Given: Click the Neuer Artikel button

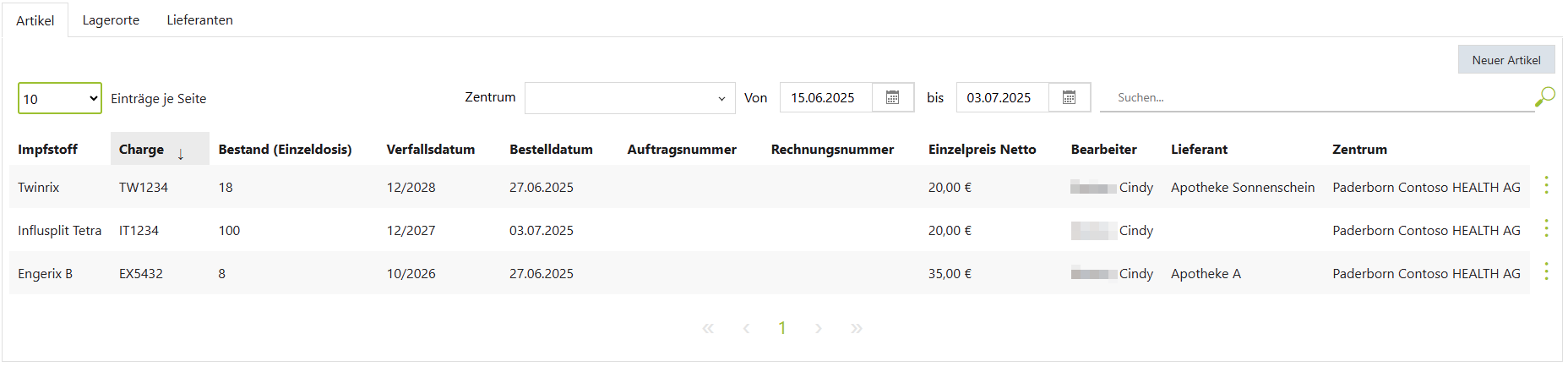Looking at the screenshot, I should tap(1505, 60).
